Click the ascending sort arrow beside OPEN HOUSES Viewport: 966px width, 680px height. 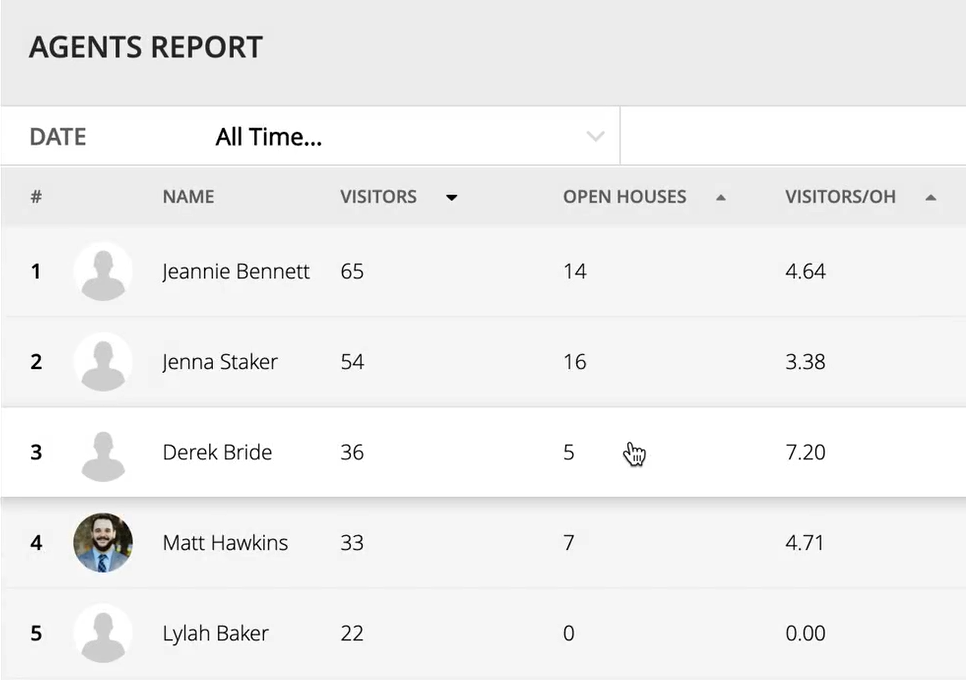pyautogui.click(x=720, y=197)
